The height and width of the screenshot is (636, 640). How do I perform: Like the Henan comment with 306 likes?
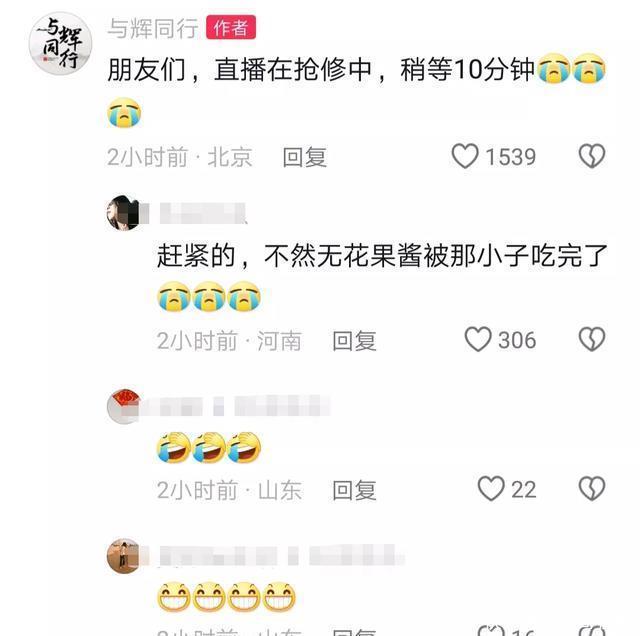point(478,339)
